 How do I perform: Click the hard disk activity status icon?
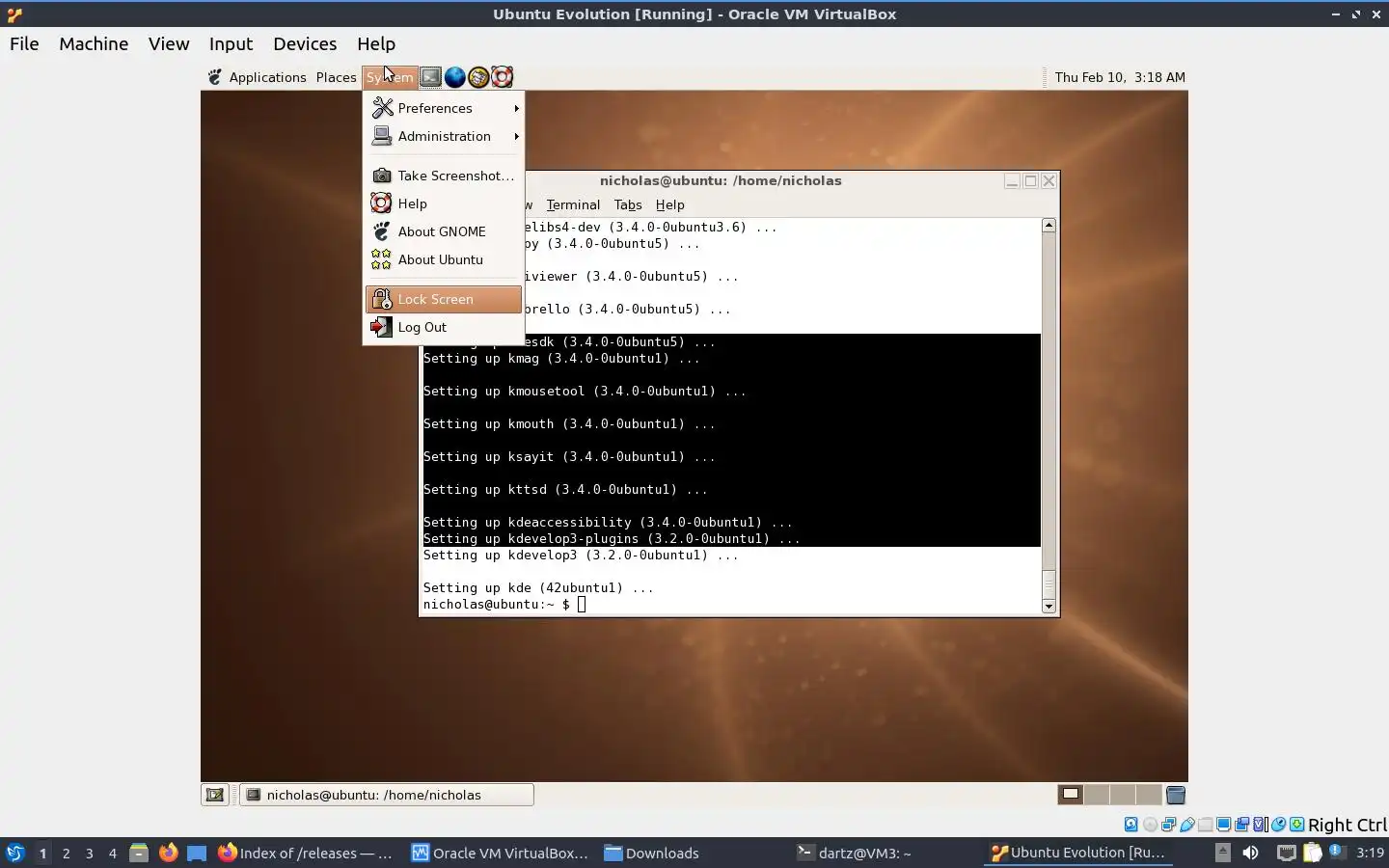(1130, 825)
